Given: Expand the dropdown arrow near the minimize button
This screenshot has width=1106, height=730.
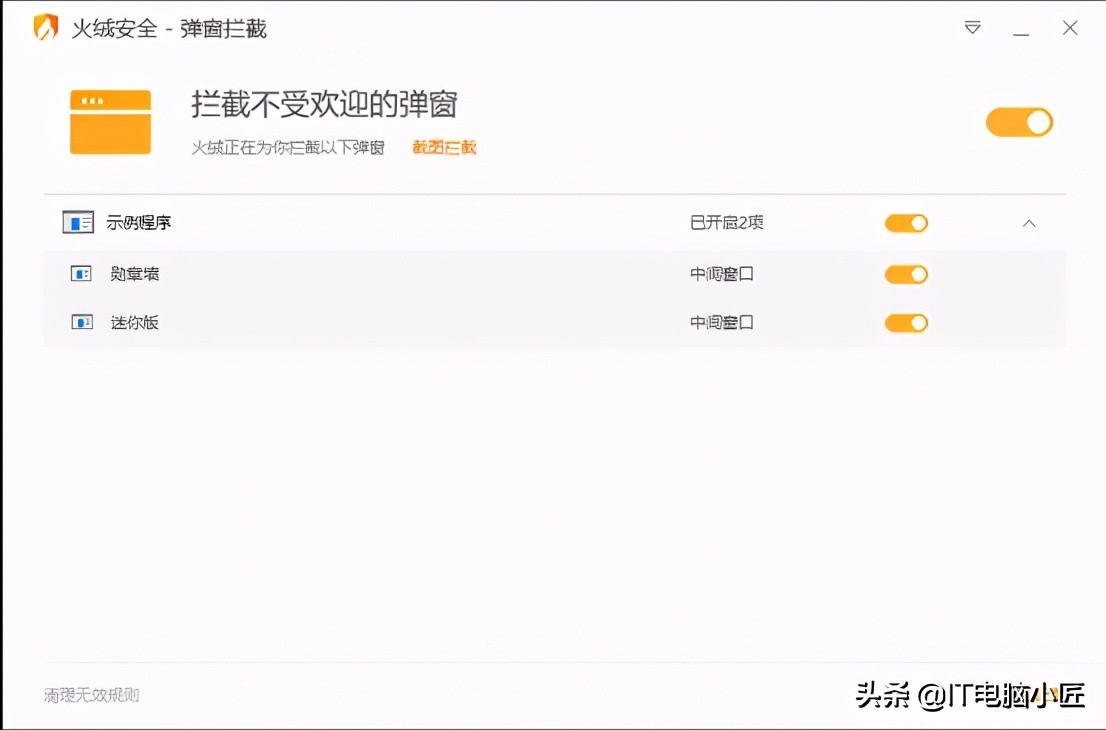Looking at the screenshot, I should coord(971,29).
